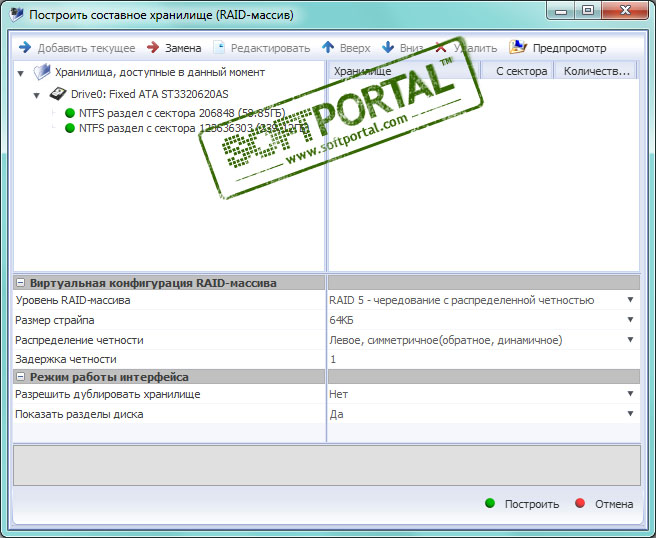
Task: Click the С сектора column header
Action: [x=518, y=71]
